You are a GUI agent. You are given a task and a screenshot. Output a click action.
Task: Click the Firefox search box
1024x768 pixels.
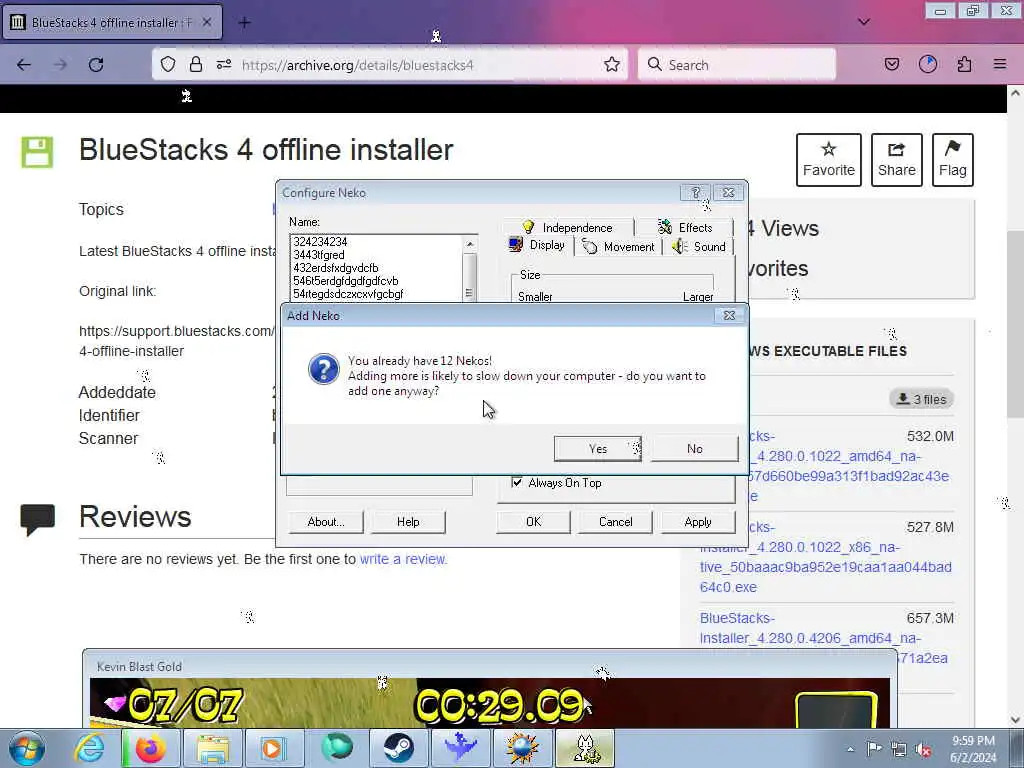click(737, 64)
